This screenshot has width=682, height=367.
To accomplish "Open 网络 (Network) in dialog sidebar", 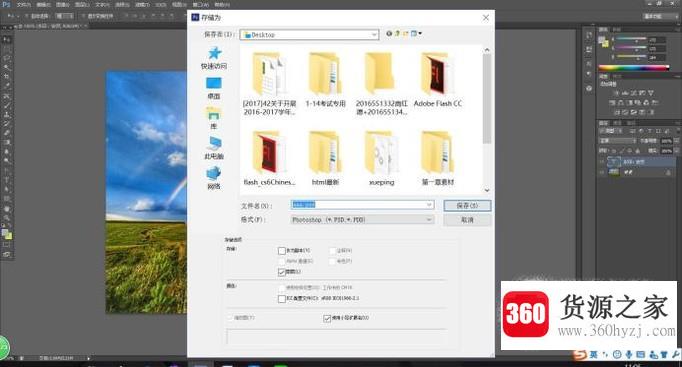I will 214,178.
